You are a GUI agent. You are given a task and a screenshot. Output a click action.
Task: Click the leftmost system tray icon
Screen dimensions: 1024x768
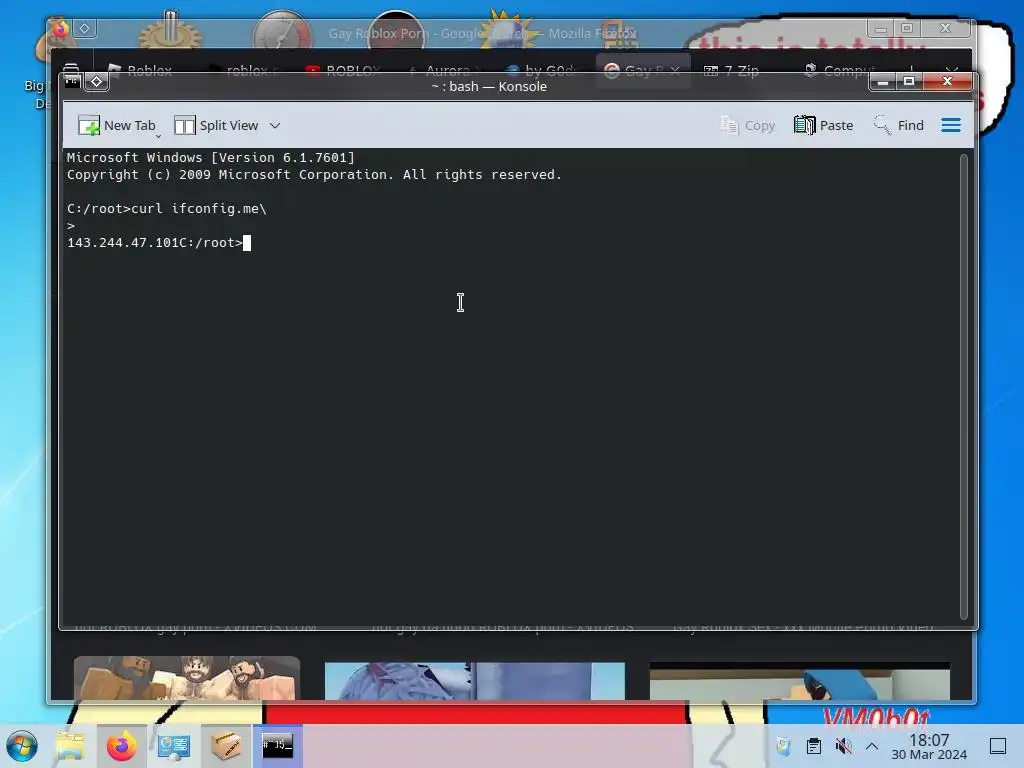tap(782, 746)
